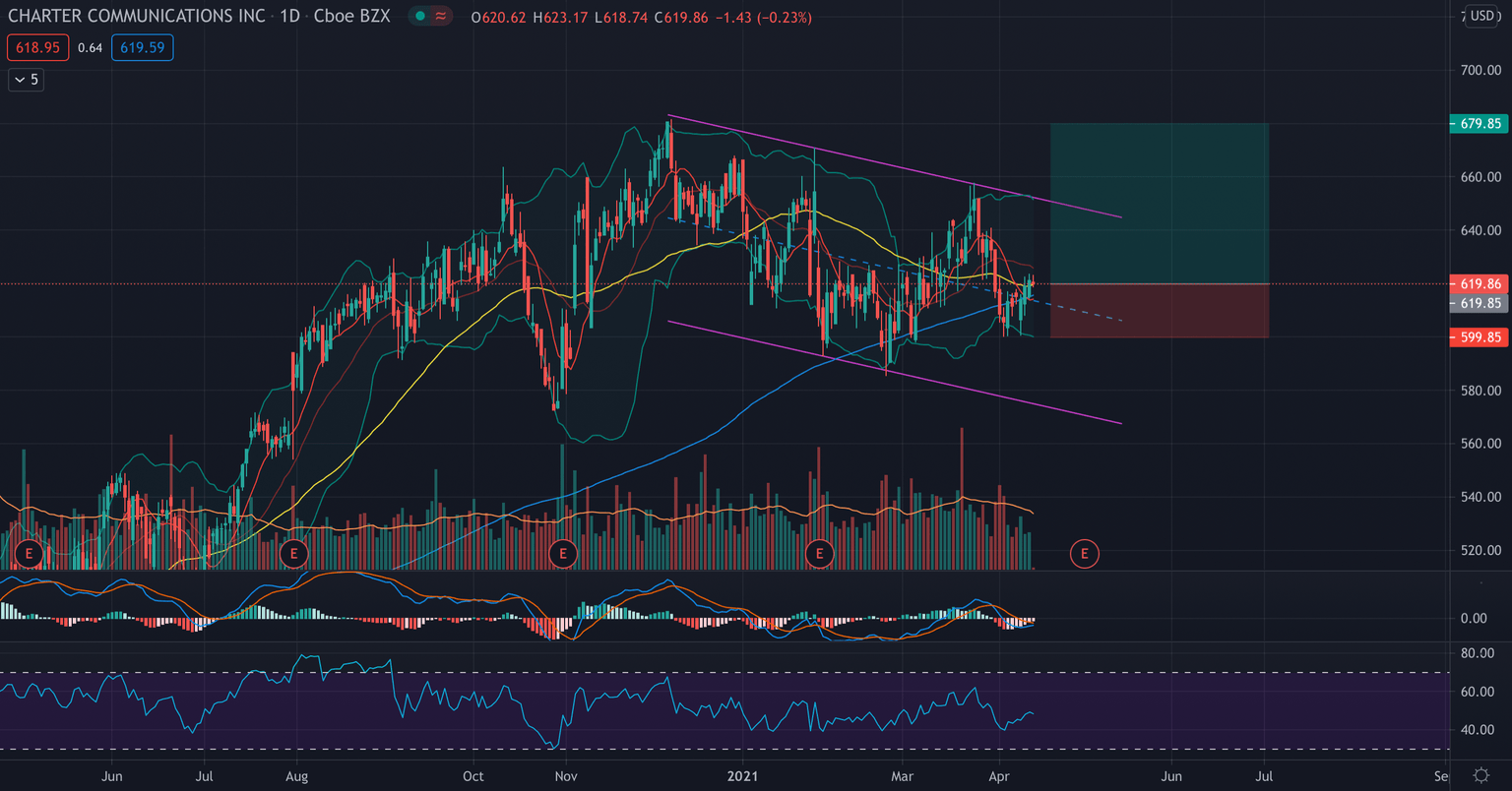1512x791 pixels.
Task: Click the red 619.86 last price tag on axis
Action: tap(1480, 284)
